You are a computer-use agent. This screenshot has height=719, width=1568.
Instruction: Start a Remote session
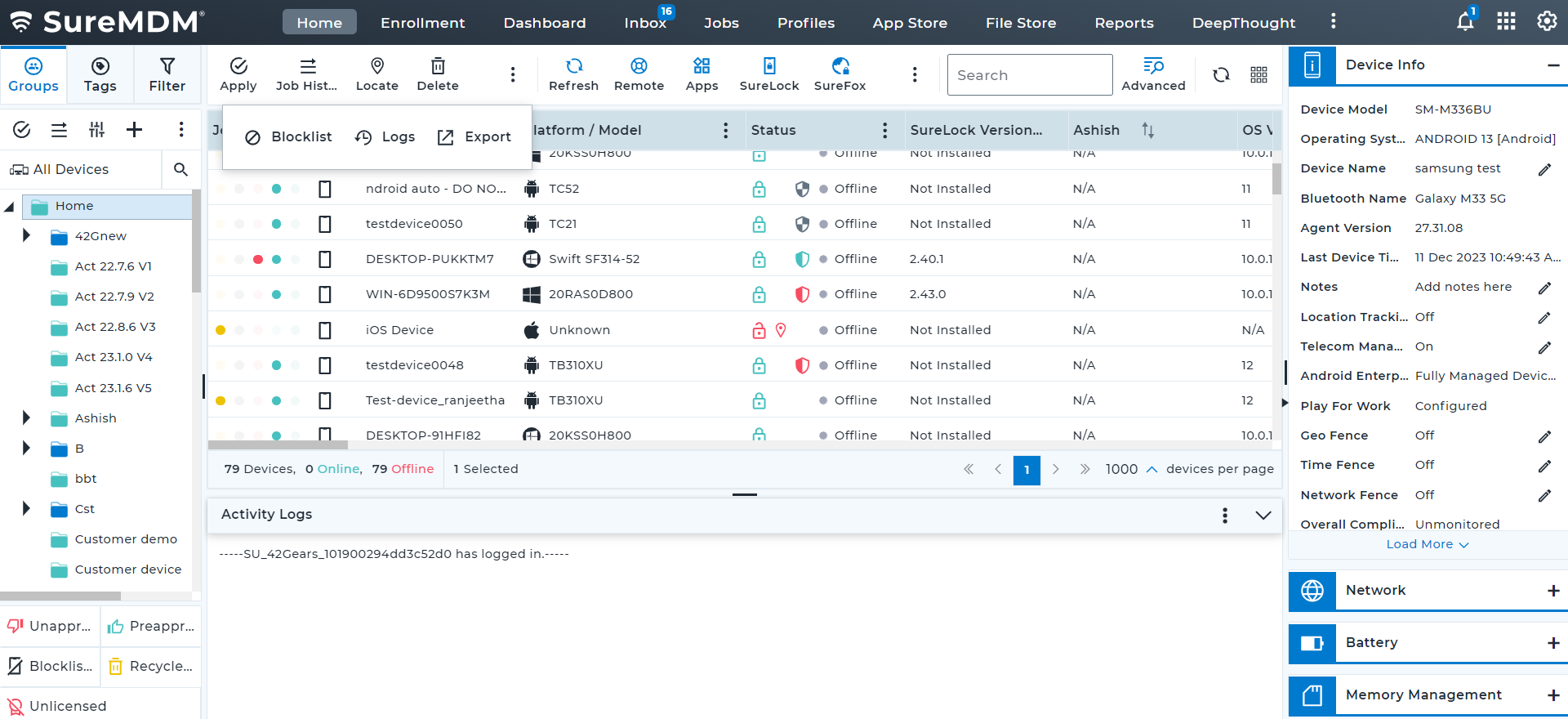pyautogui.click(x=639, y=74)
